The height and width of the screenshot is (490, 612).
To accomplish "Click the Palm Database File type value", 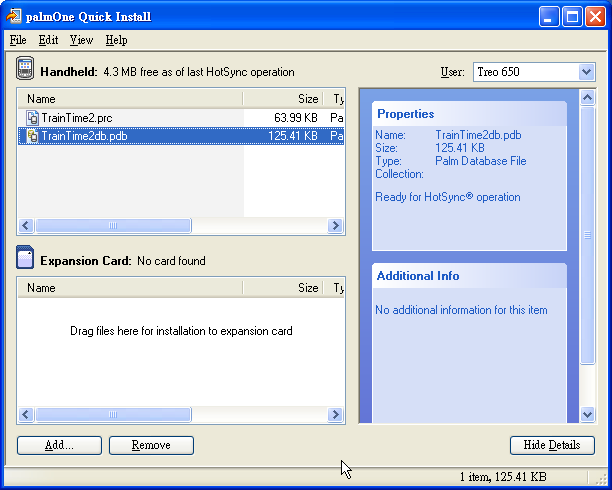I will (x=480, y=161).
